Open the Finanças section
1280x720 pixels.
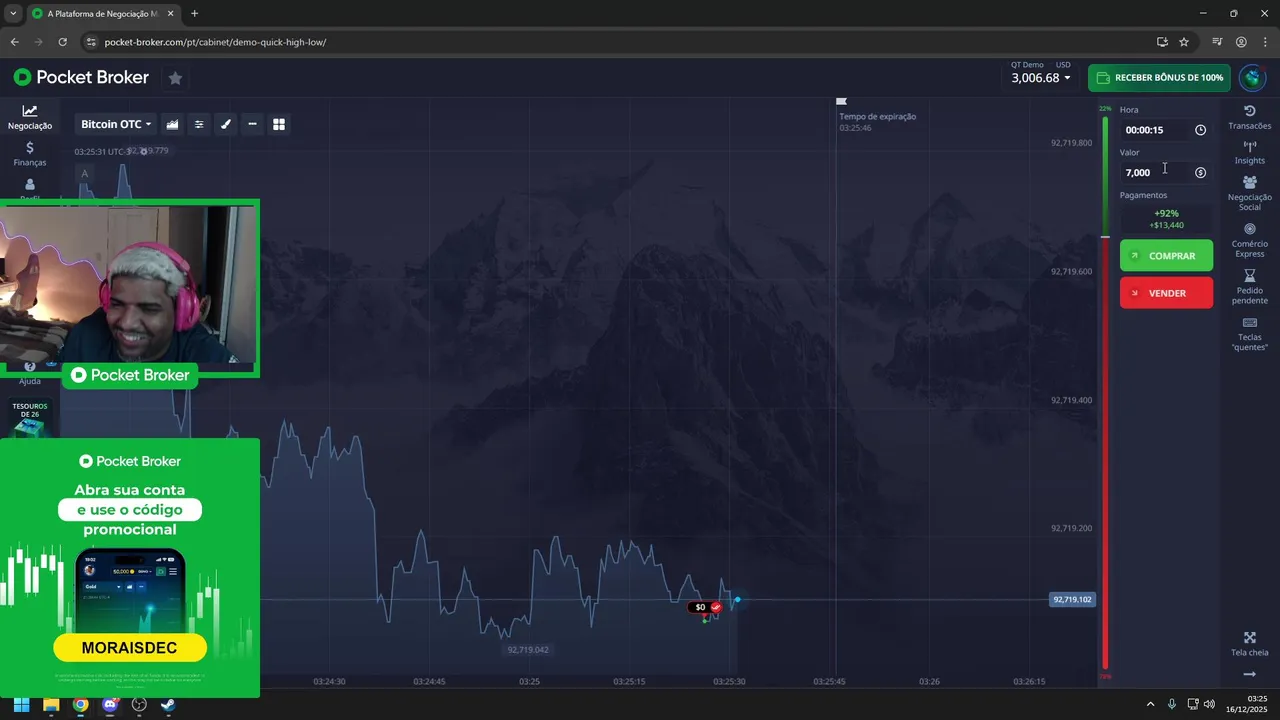click(30, 154)
